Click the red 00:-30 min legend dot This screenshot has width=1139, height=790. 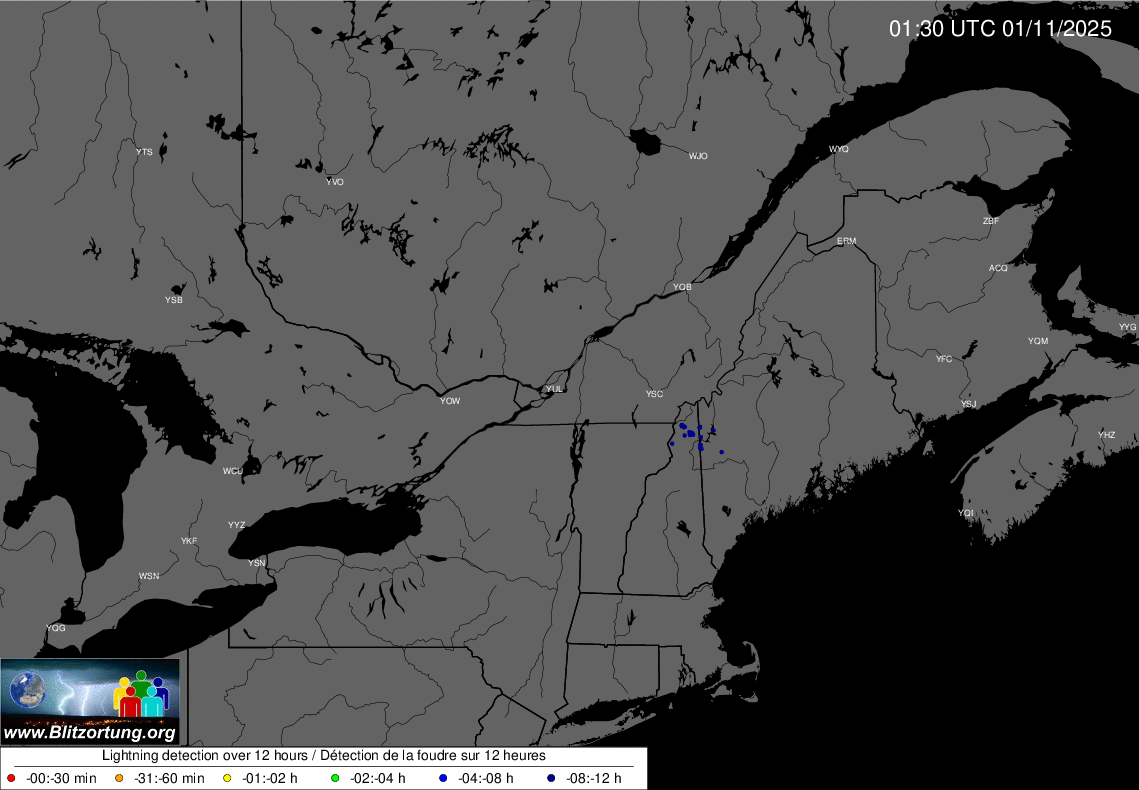[11, 778]
